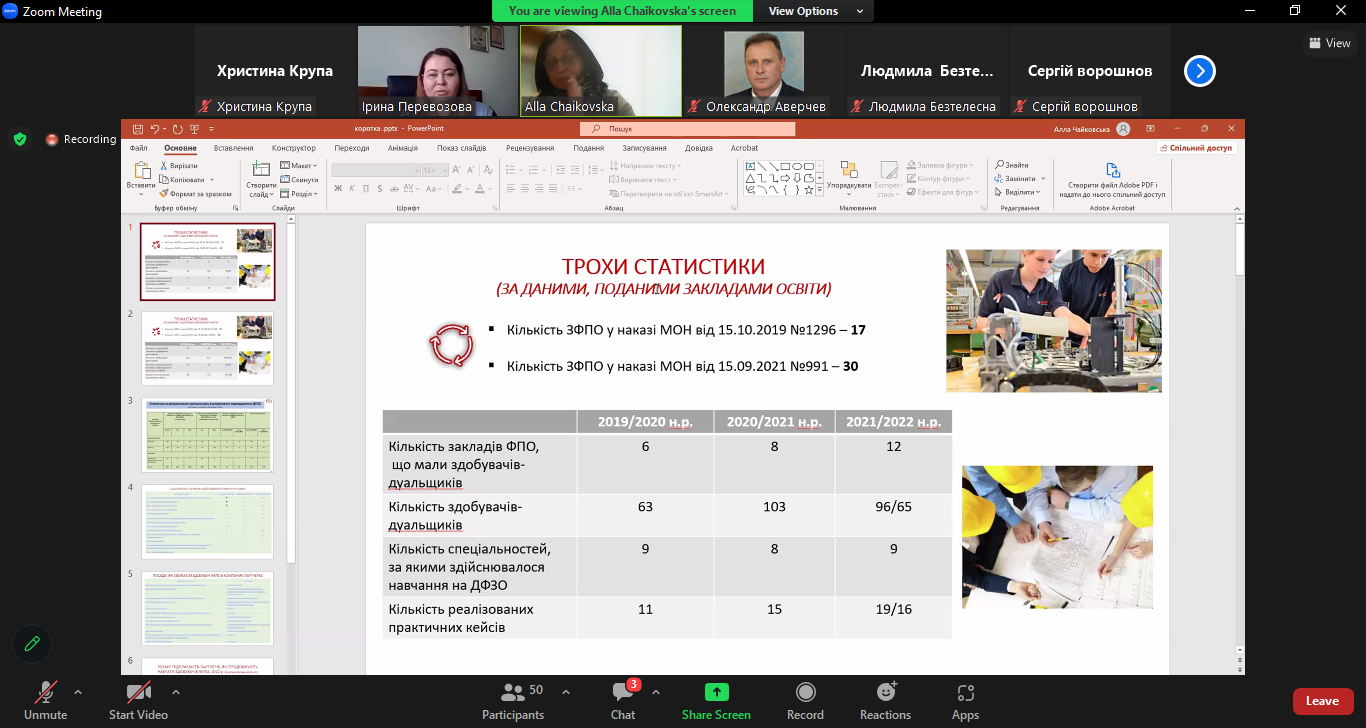Select slide 3 thumbnail in the panel
This screenshot has width=1366, height=728.
tap(207, 435)
